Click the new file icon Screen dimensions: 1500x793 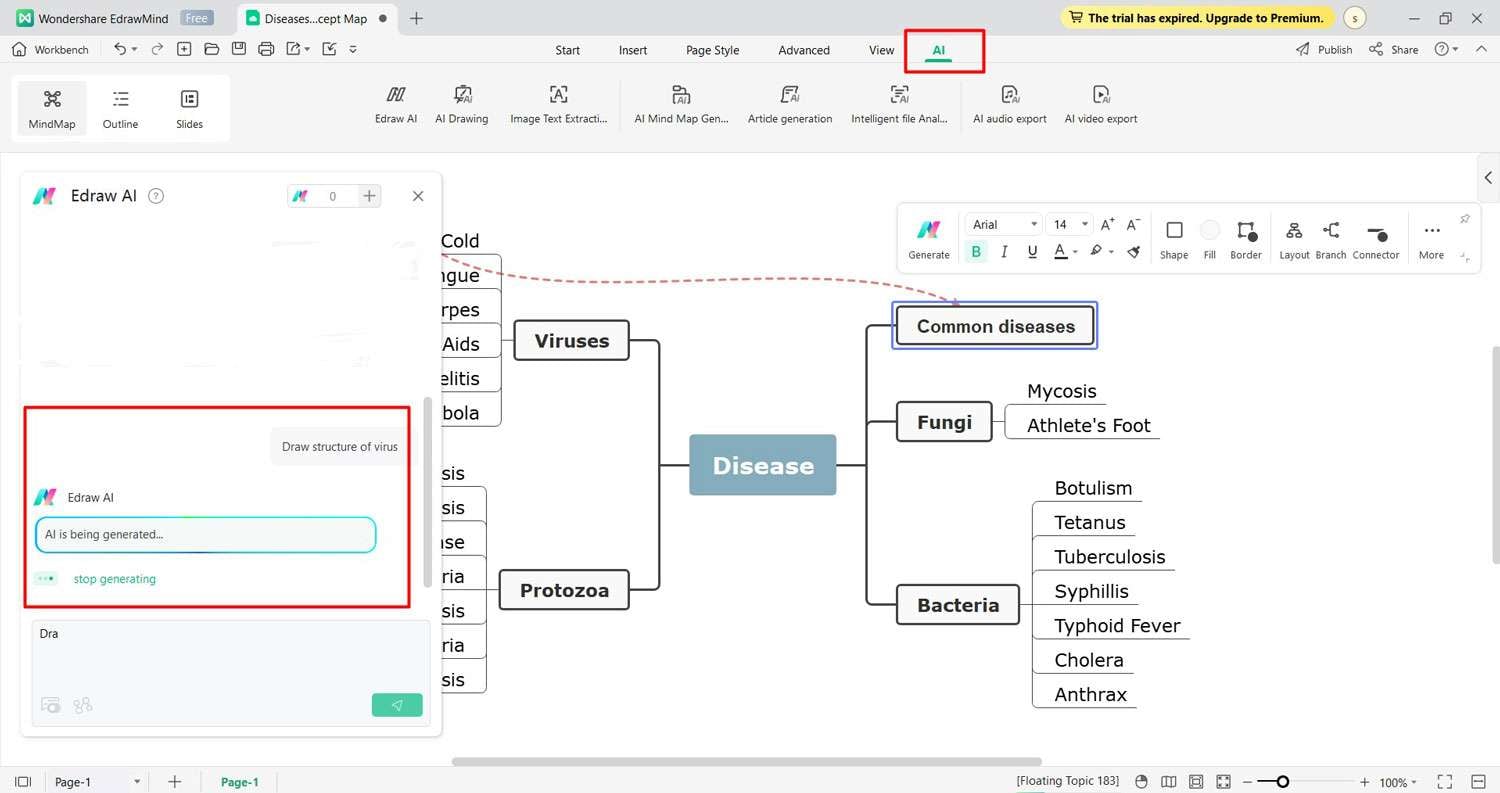tap(184, 49)
